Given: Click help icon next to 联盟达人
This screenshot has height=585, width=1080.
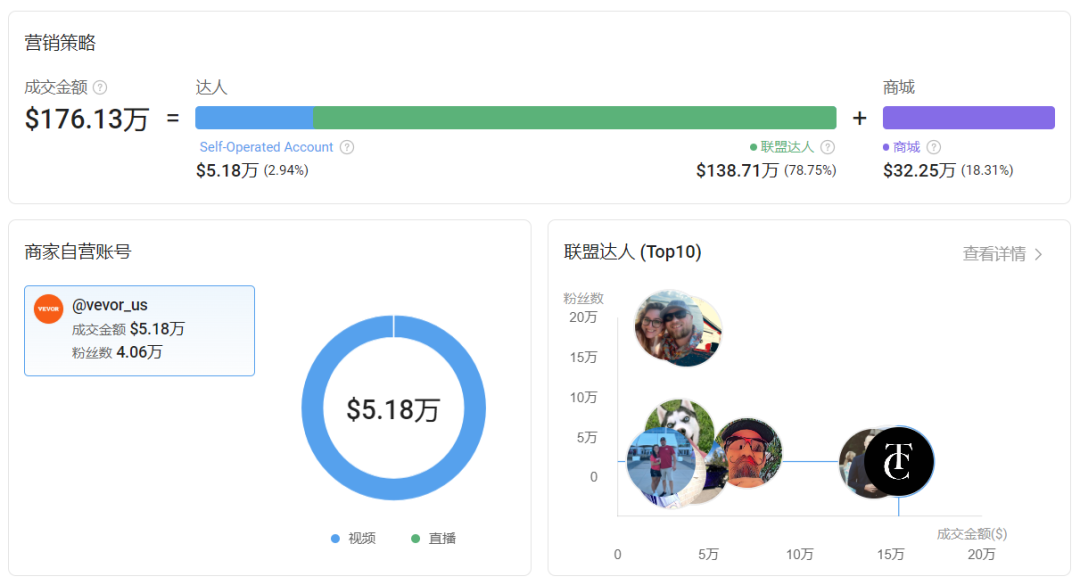Looking at the screenshot, I should tap(827, 147).
